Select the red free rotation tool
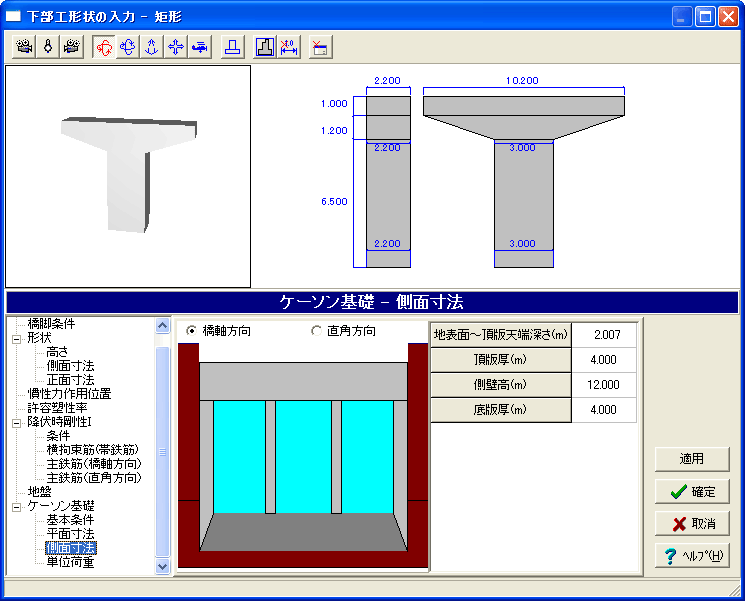Viewport: 745px width, 601px height. tap(104, 47)
